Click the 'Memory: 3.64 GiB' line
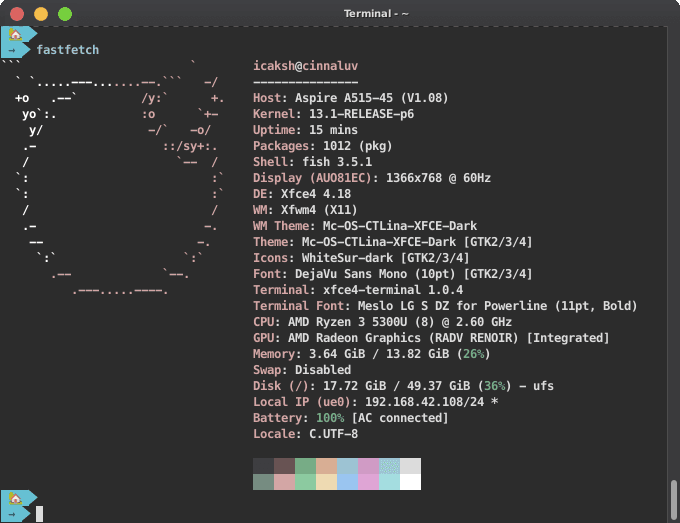 [372, 354]
